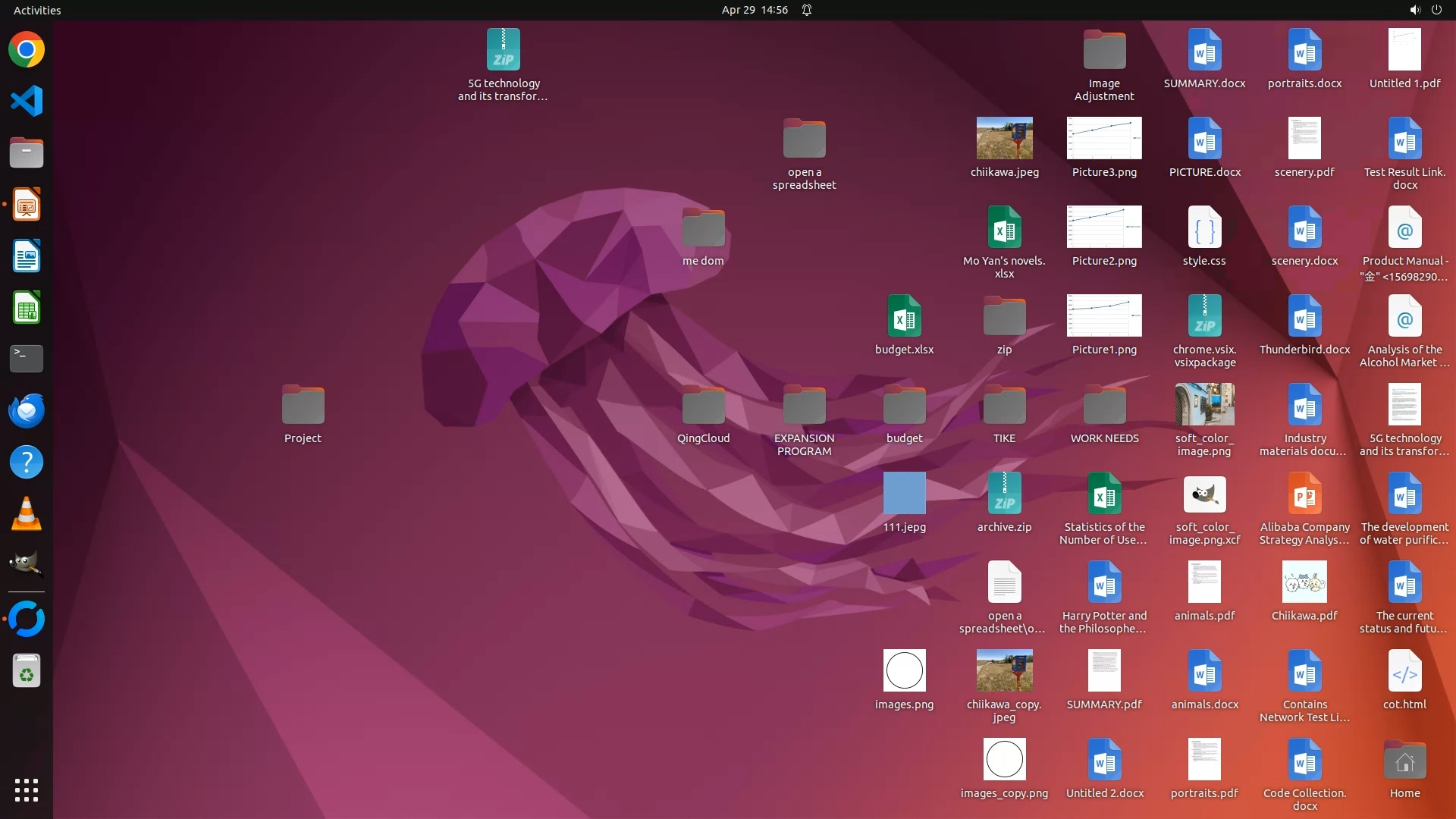The image size is (1456, 819).
Task: Open the system power menu
Action: pos(1436,10)
